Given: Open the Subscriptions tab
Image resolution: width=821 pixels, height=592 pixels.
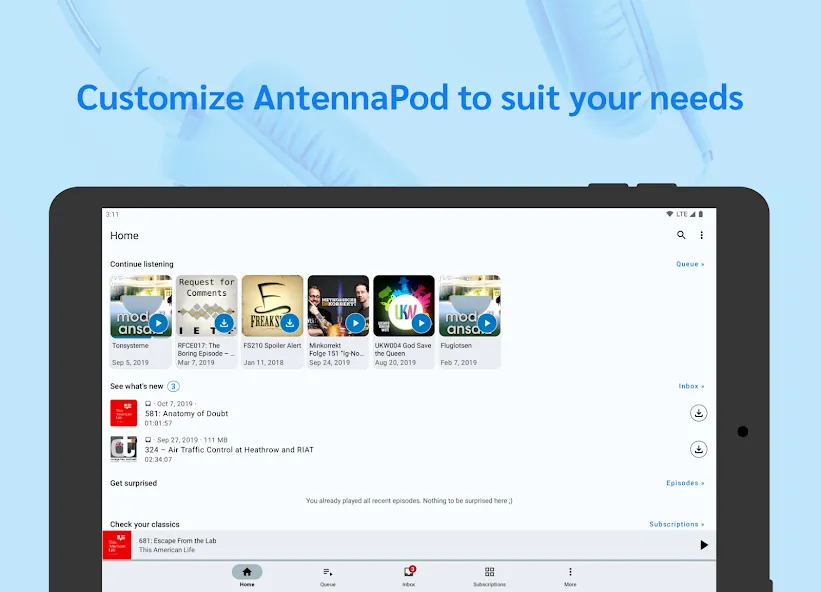Looking at the screenshot, I should pos(490,576).
